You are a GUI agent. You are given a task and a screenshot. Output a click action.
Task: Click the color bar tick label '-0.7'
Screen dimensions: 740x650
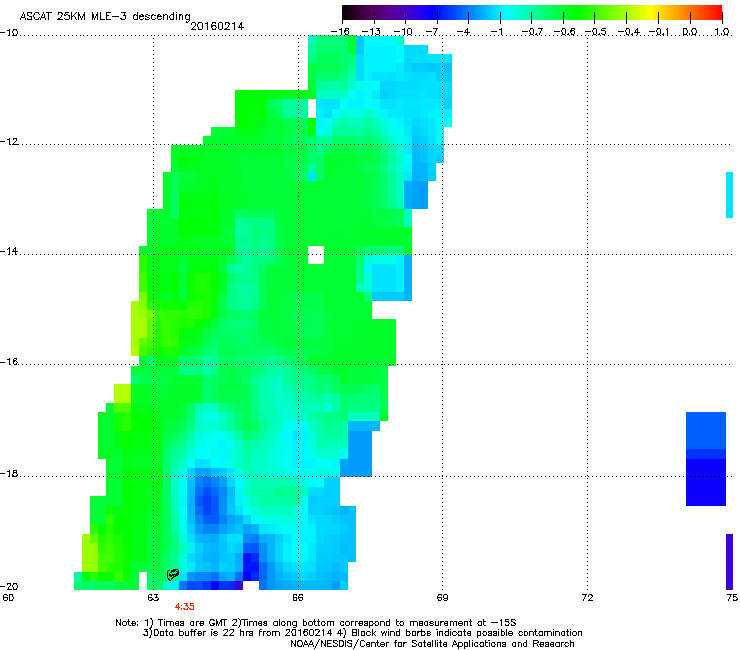(532, 32)
